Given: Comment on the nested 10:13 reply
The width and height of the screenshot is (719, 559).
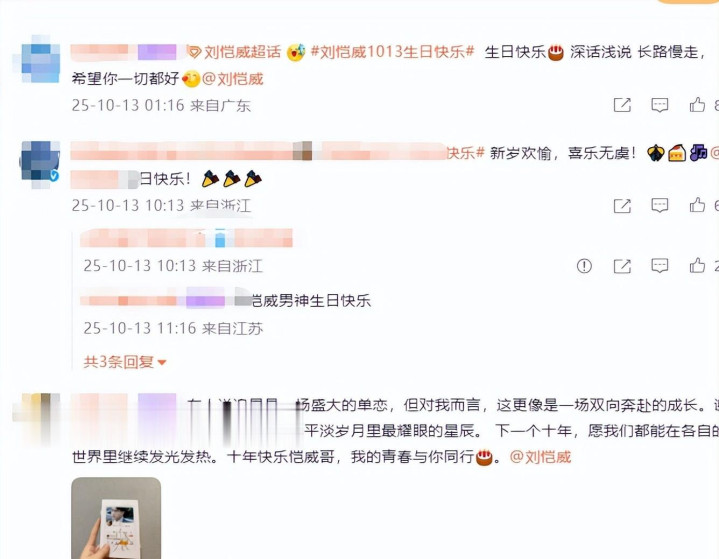Looking at the screenshot, I should click(x=659, y=266).
